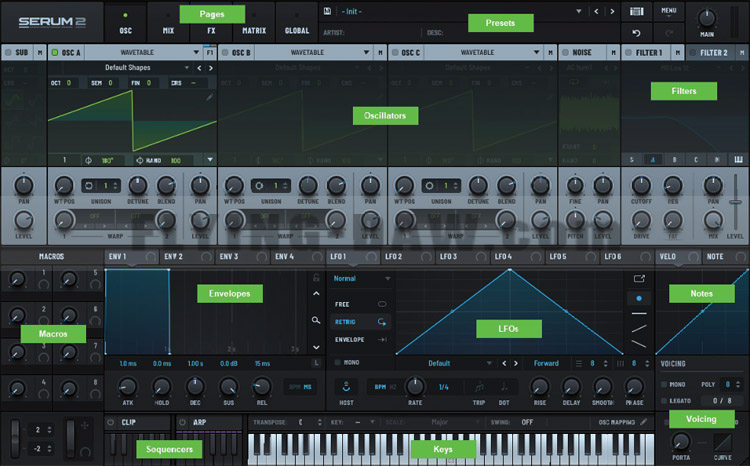Viewport: 750px width, 466px height.
Task: Select next LFO shape preset arrow
Action: [516, 364]
